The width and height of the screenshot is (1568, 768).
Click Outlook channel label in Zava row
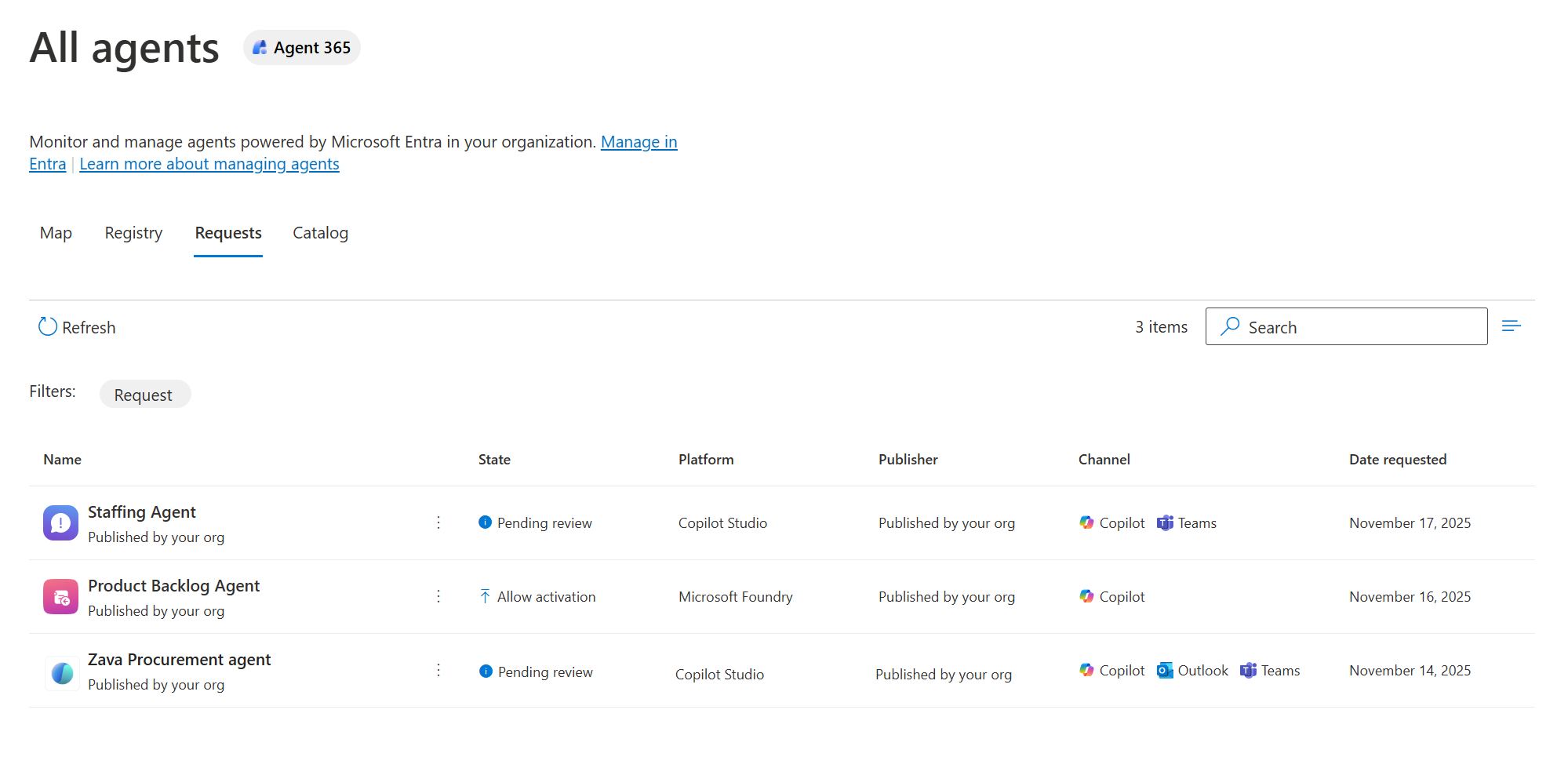(x=1202, y=671)
